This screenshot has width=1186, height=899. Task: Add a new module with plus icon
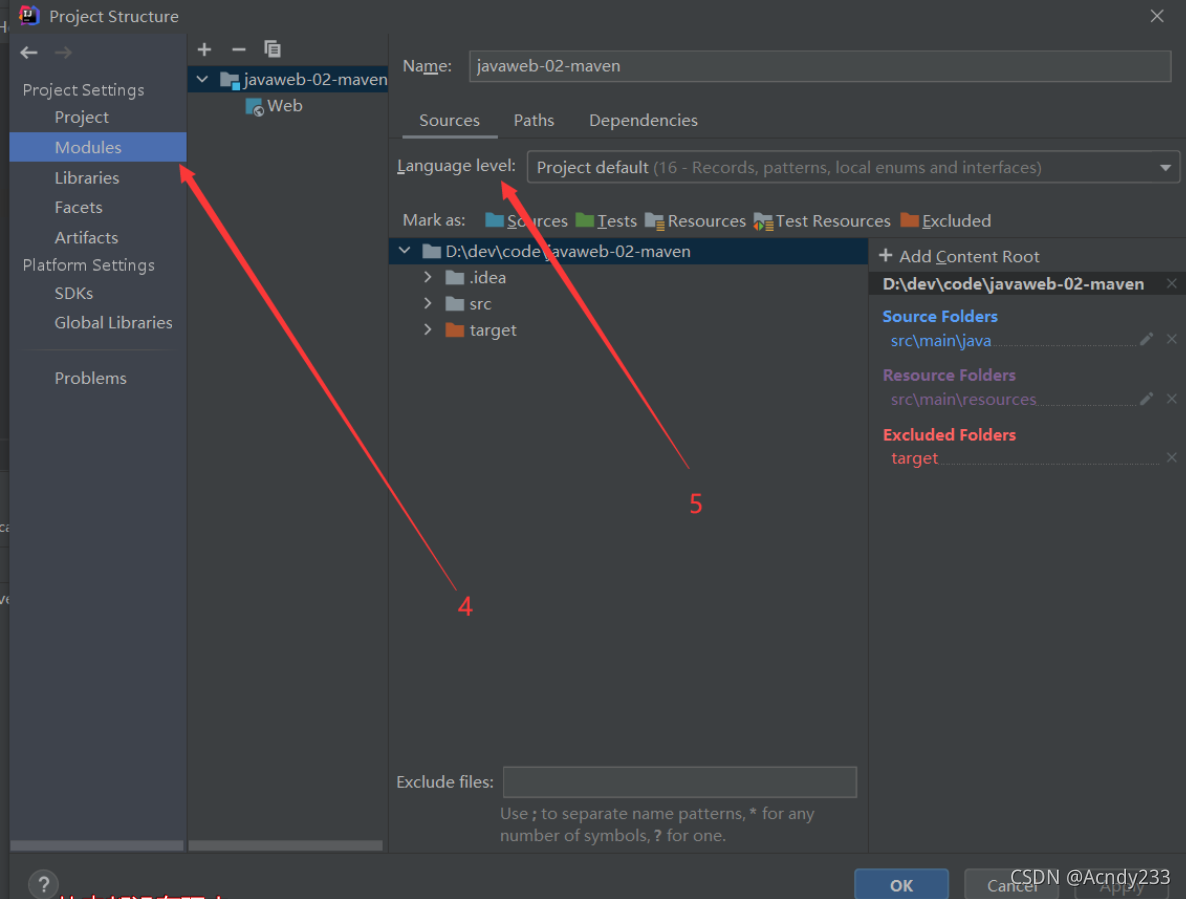(x=204, y=50)
